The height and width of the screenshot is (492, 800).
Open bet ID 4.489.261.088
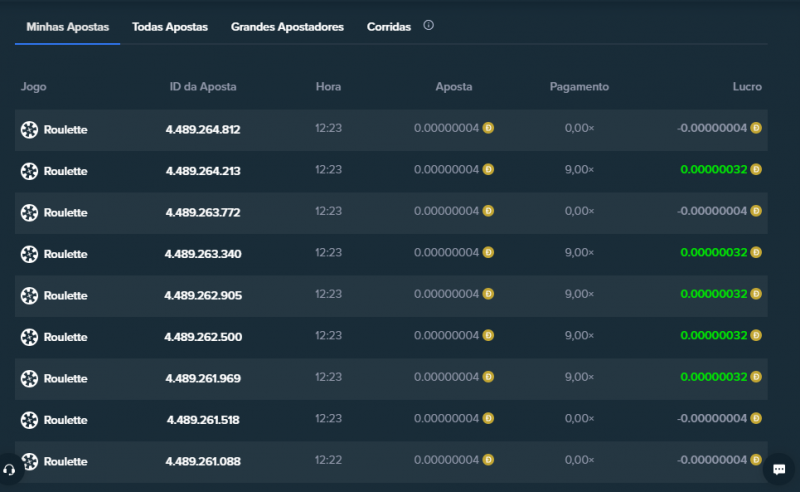click(x=203, y=461)
